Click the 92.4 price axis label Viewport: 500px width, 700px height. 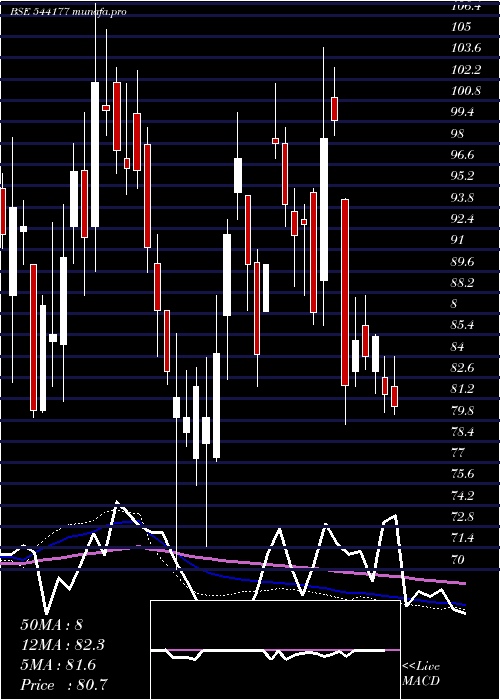(x=462, y=219)
